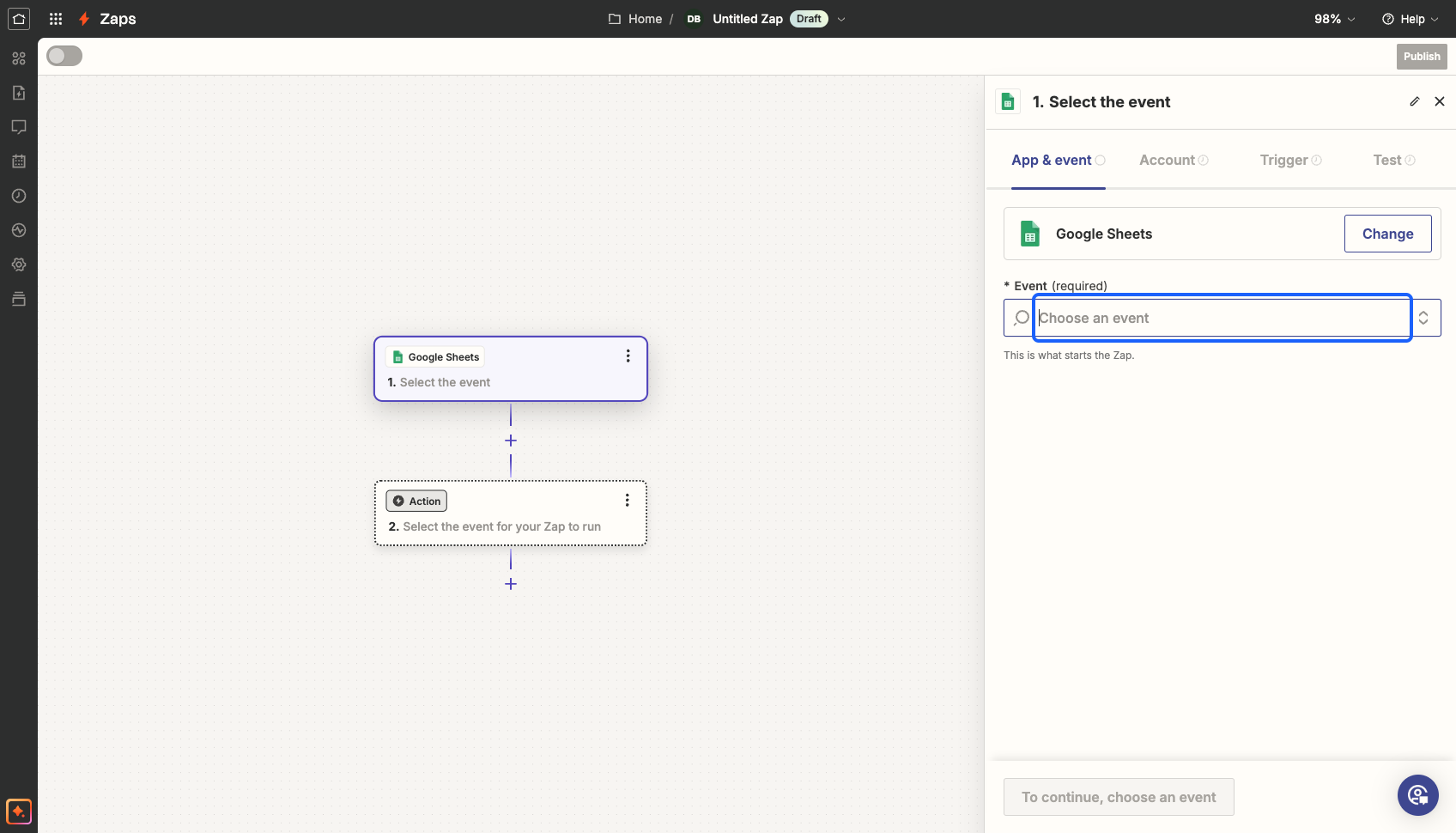Click Change to pick another app
The width and height of the screenshot is (1456, 833).
[1387, 234]
